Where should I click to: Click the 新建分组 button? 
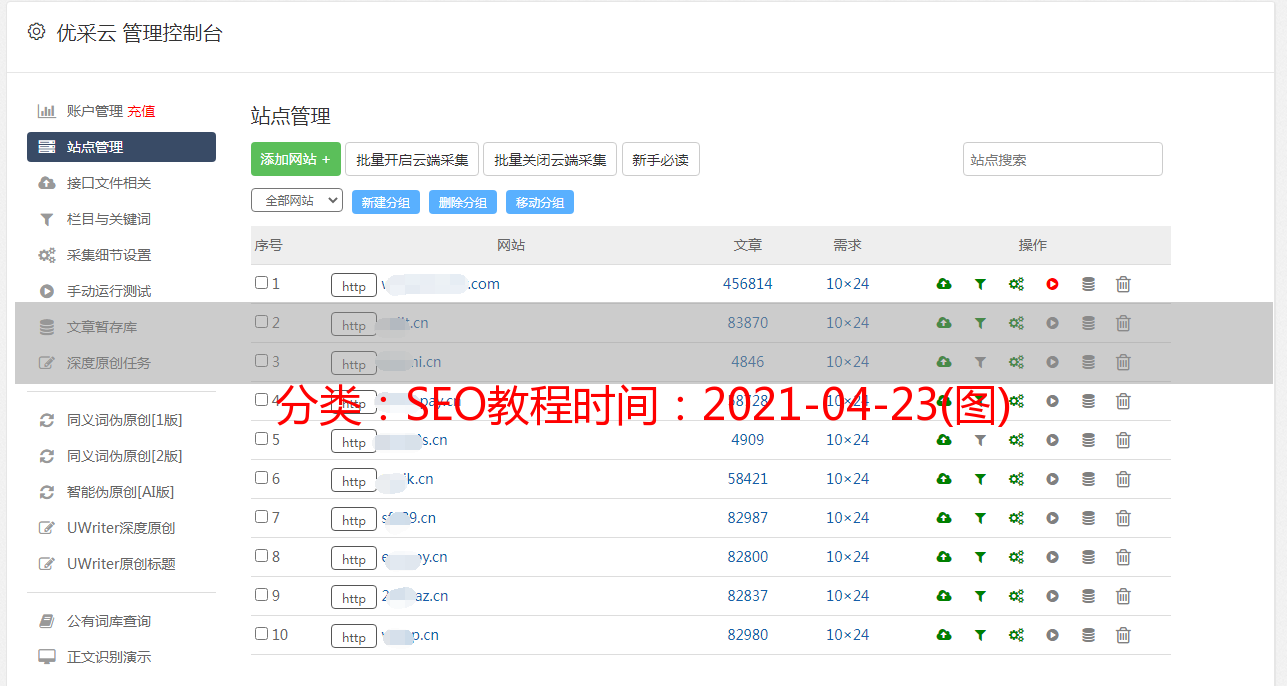(386, 202)
